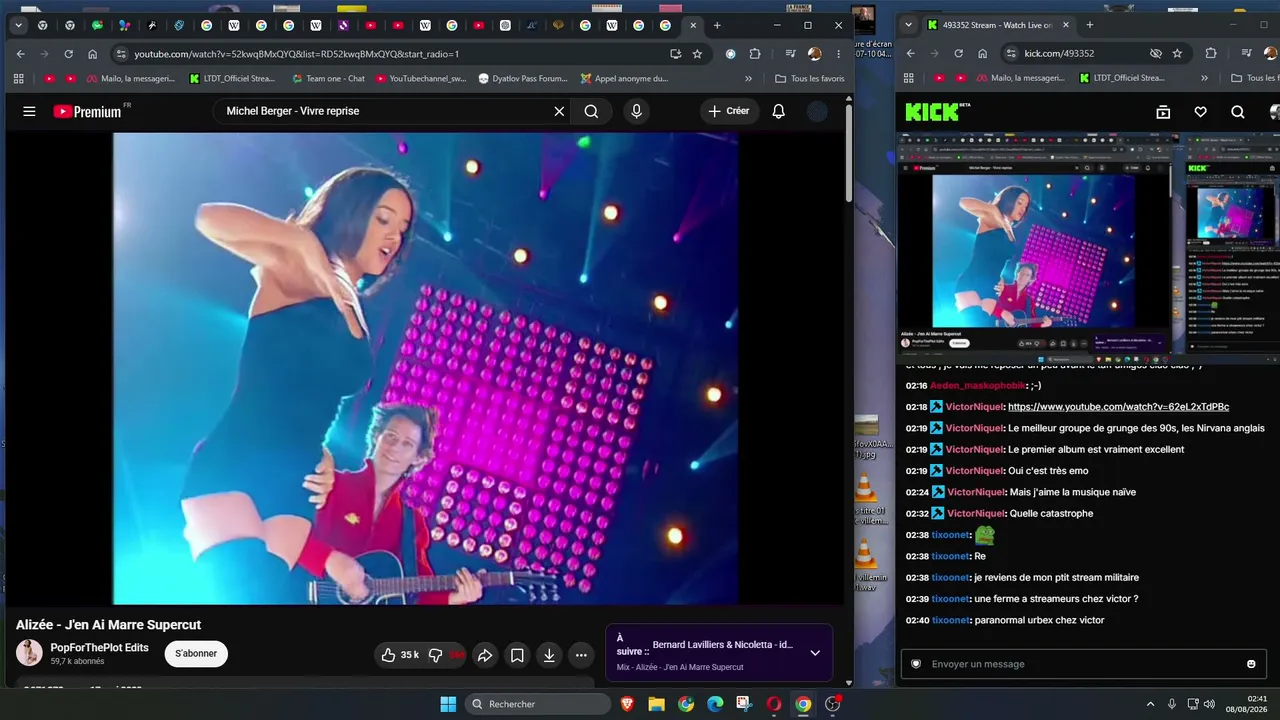
Task: Select the chat line "Quelle catastrophe"
Action: click(x=1050, y=513)
